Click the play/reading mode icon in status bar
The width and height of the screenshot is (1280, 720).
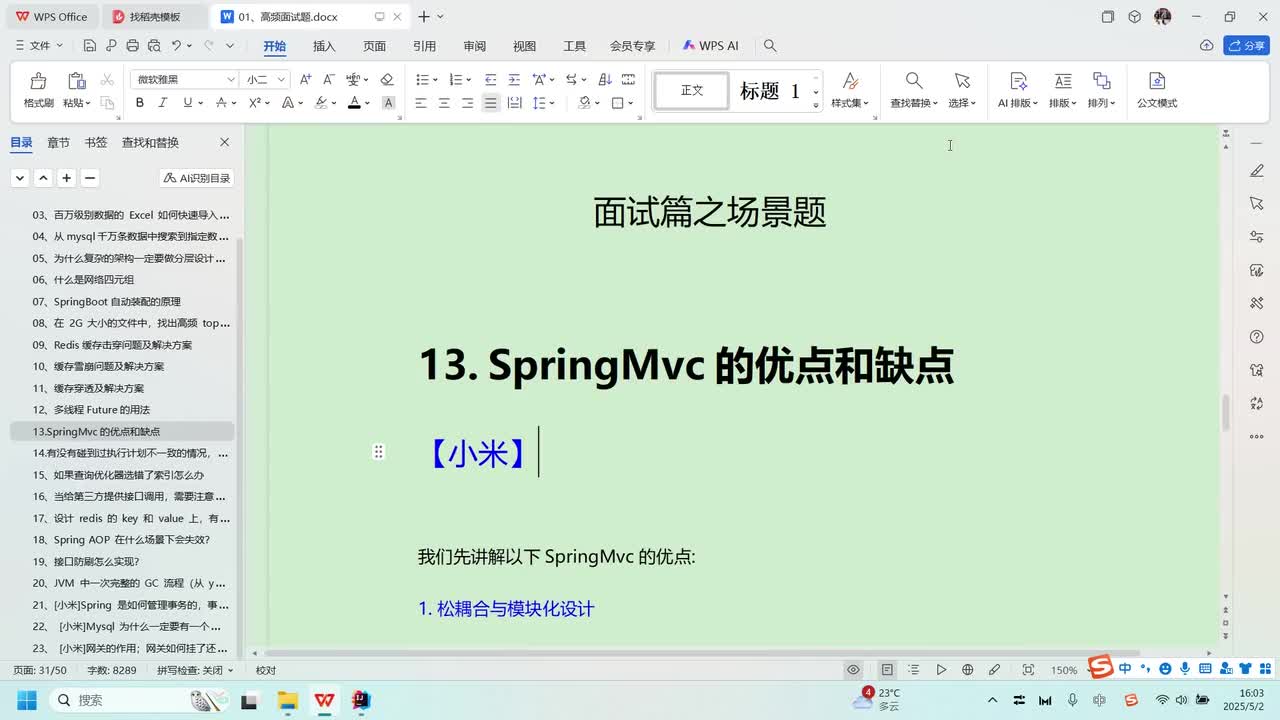(x=941, y=670)
